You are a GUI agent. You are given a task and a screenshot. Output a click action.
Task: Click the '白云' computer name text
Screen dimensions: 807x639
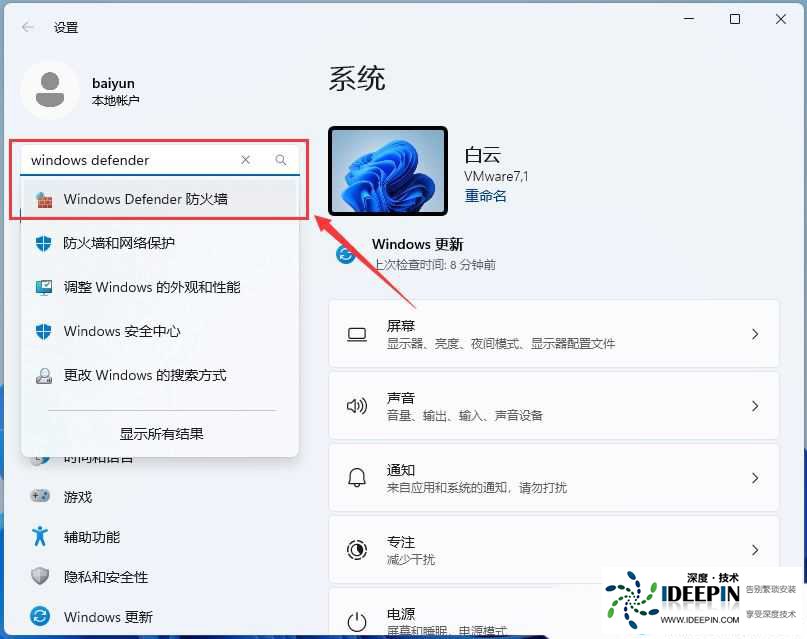click(x=482, y=155)
